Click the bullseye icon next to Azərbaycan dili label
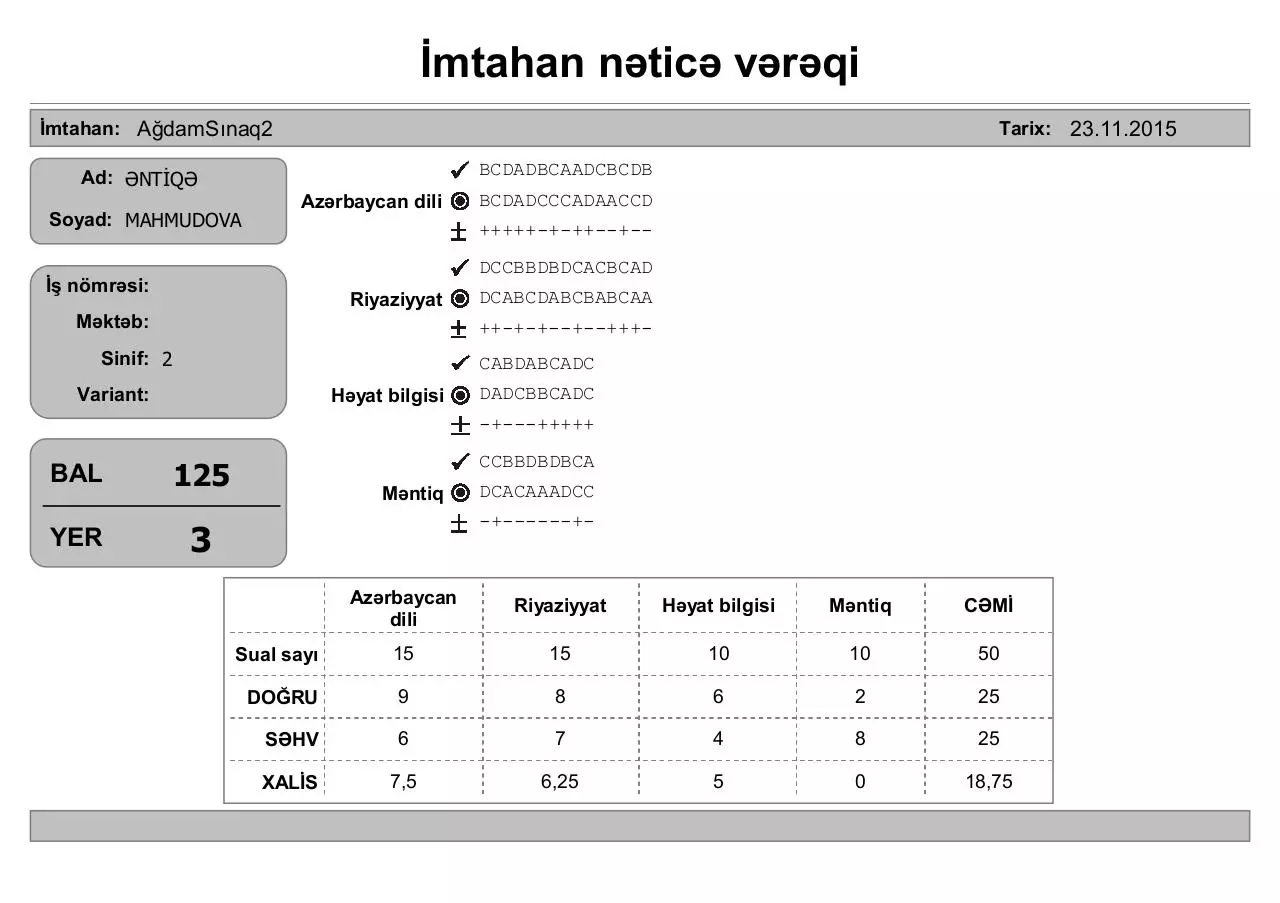1280x903 pixels. 460,201
